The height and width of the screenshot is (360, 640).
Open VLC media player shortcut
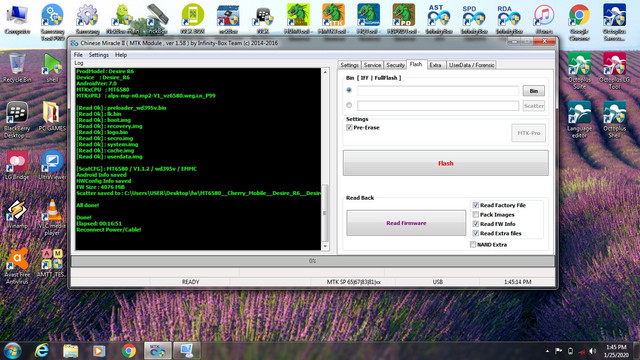pyautogui.click(x=52, y=216)
